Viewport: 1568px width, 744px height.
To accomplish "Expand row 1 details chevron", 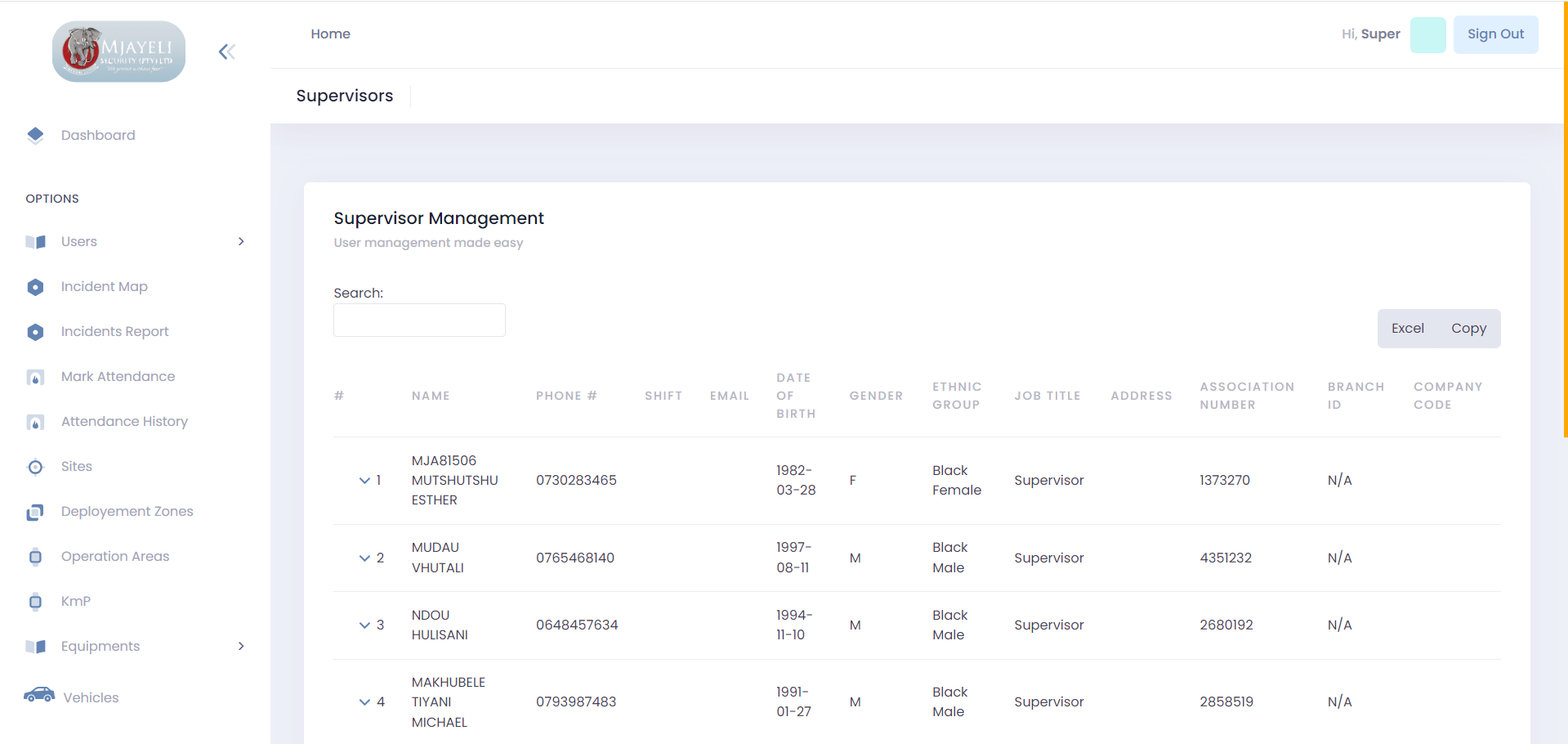I will pyautogui.click(x=364, y=481).
